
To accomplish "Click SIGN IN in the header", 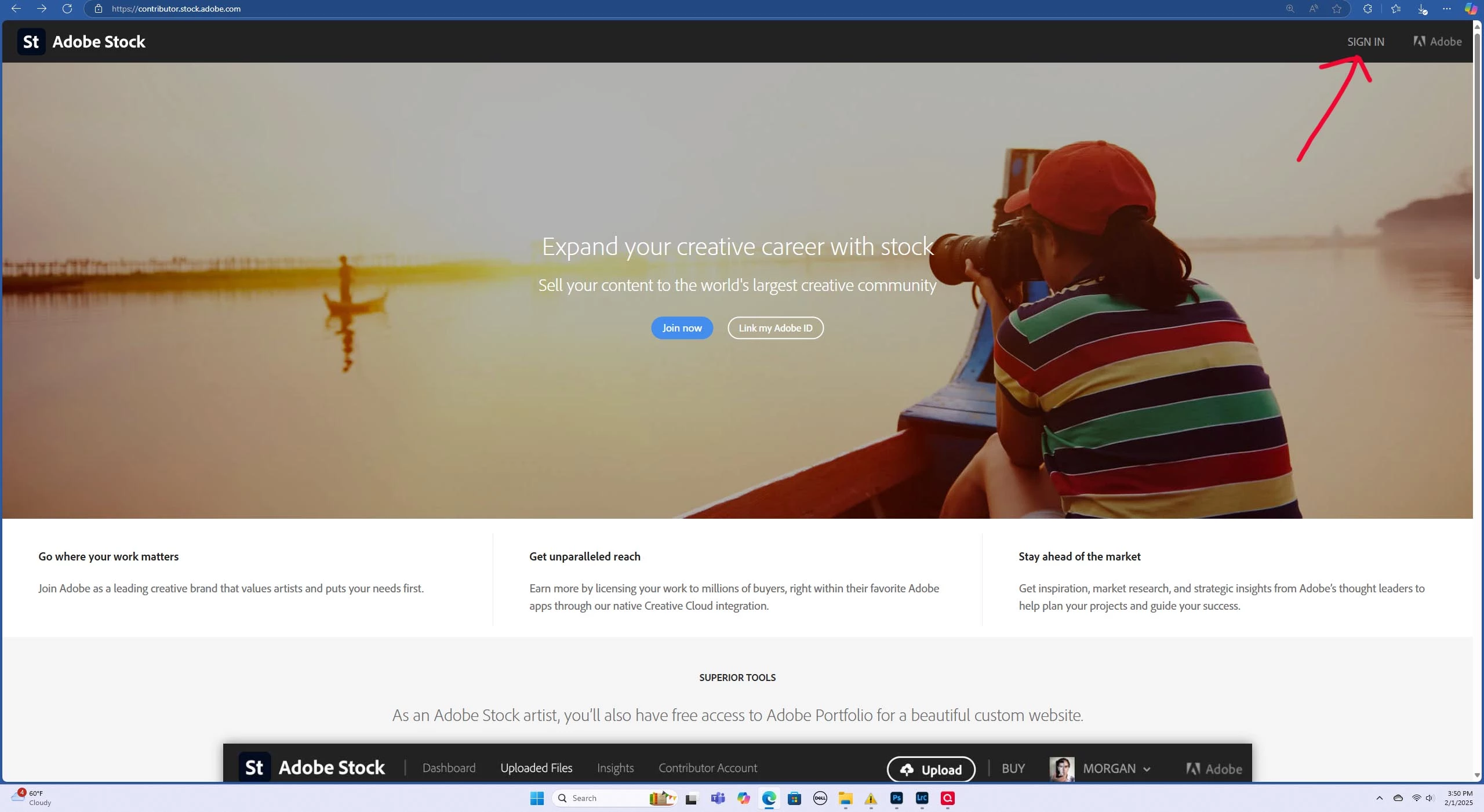I will pyautogui.click(x=1365, y=42).
